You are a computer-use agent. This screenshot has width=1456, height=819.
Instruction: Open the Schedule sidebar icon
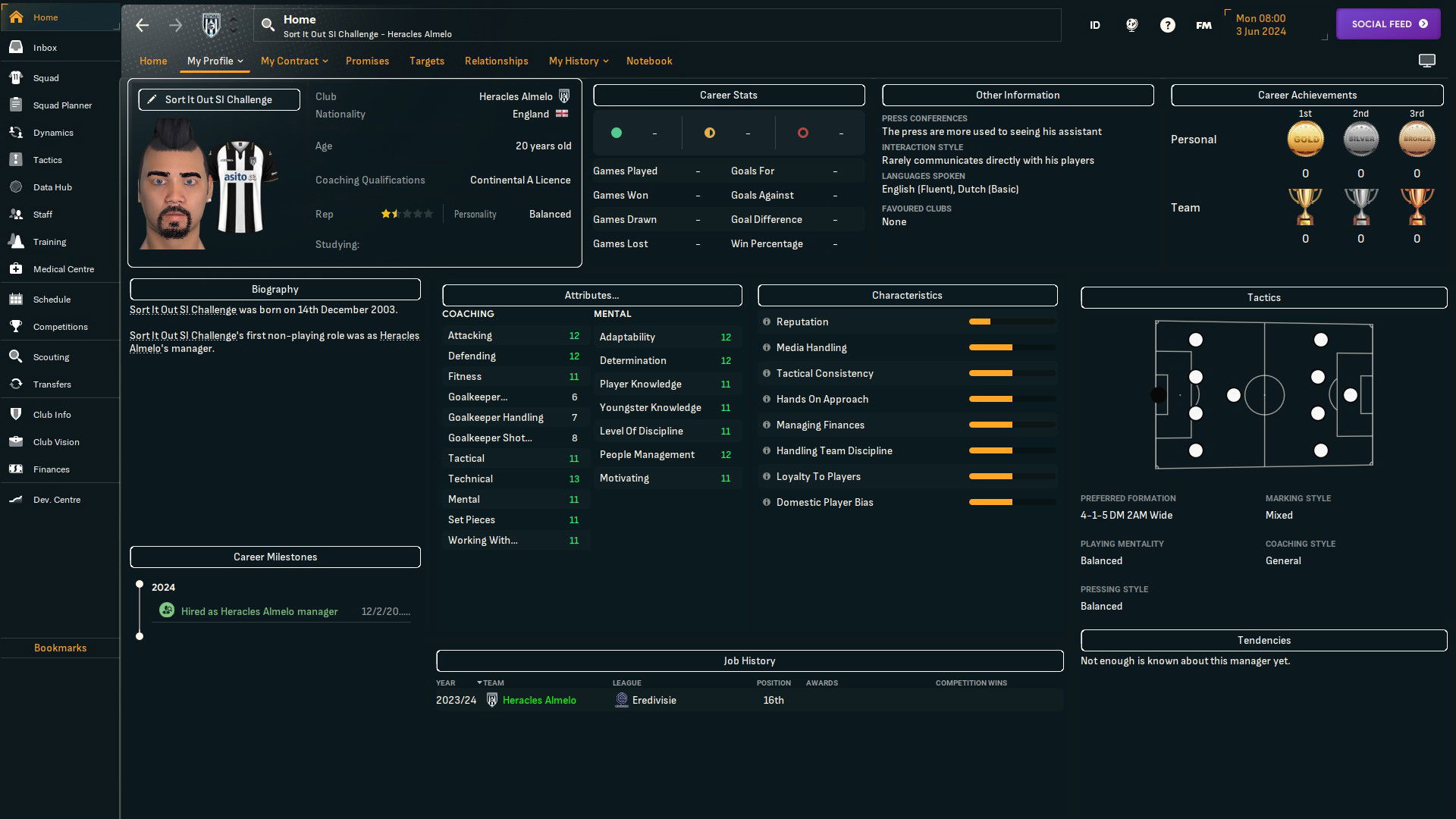click(x=16, y=299)
